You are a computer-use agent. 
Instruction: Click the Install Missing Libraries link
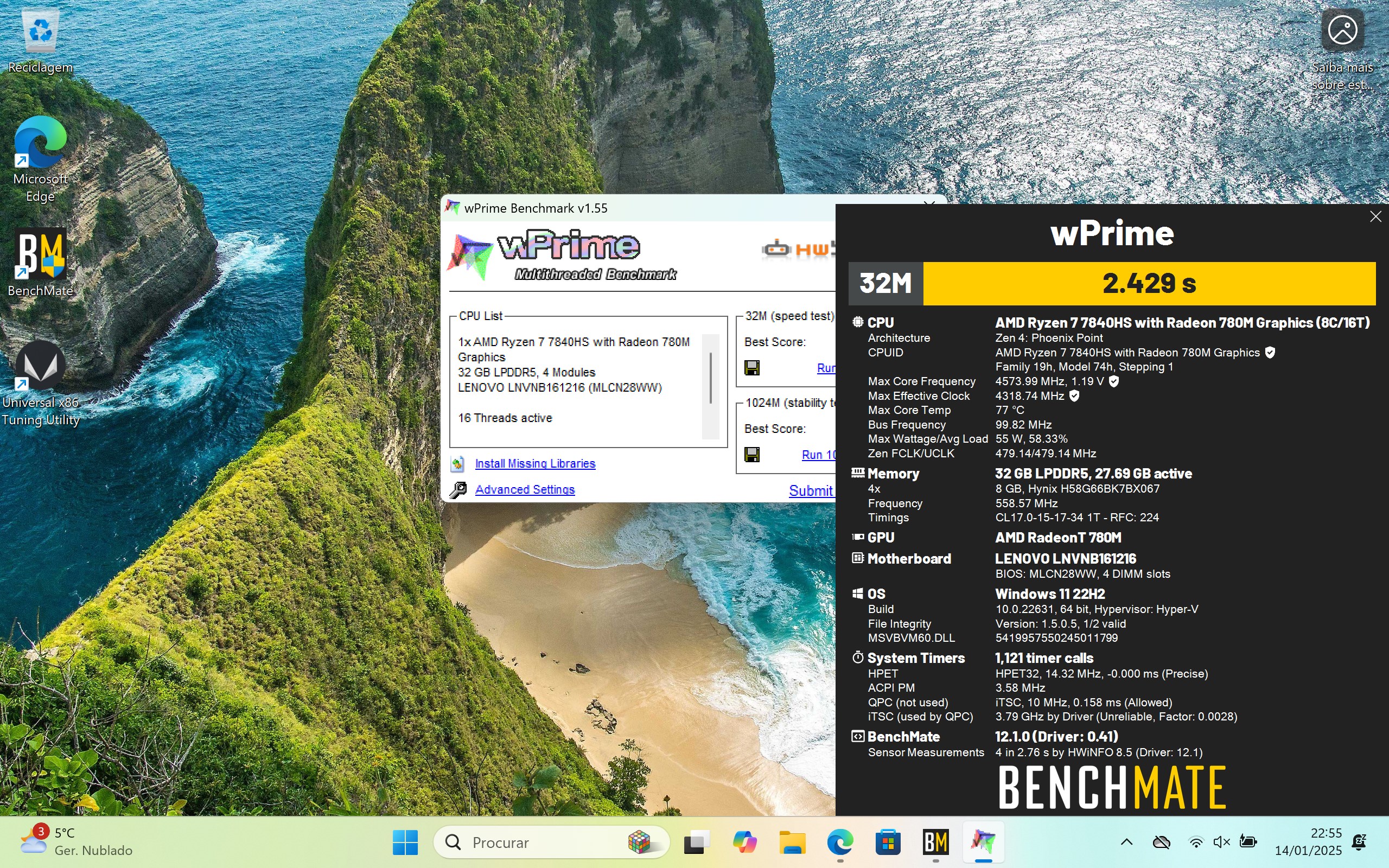535,463
